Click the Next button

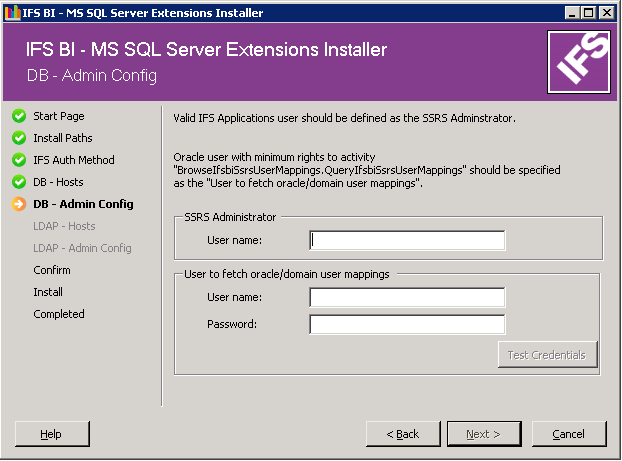pos(484,434)
